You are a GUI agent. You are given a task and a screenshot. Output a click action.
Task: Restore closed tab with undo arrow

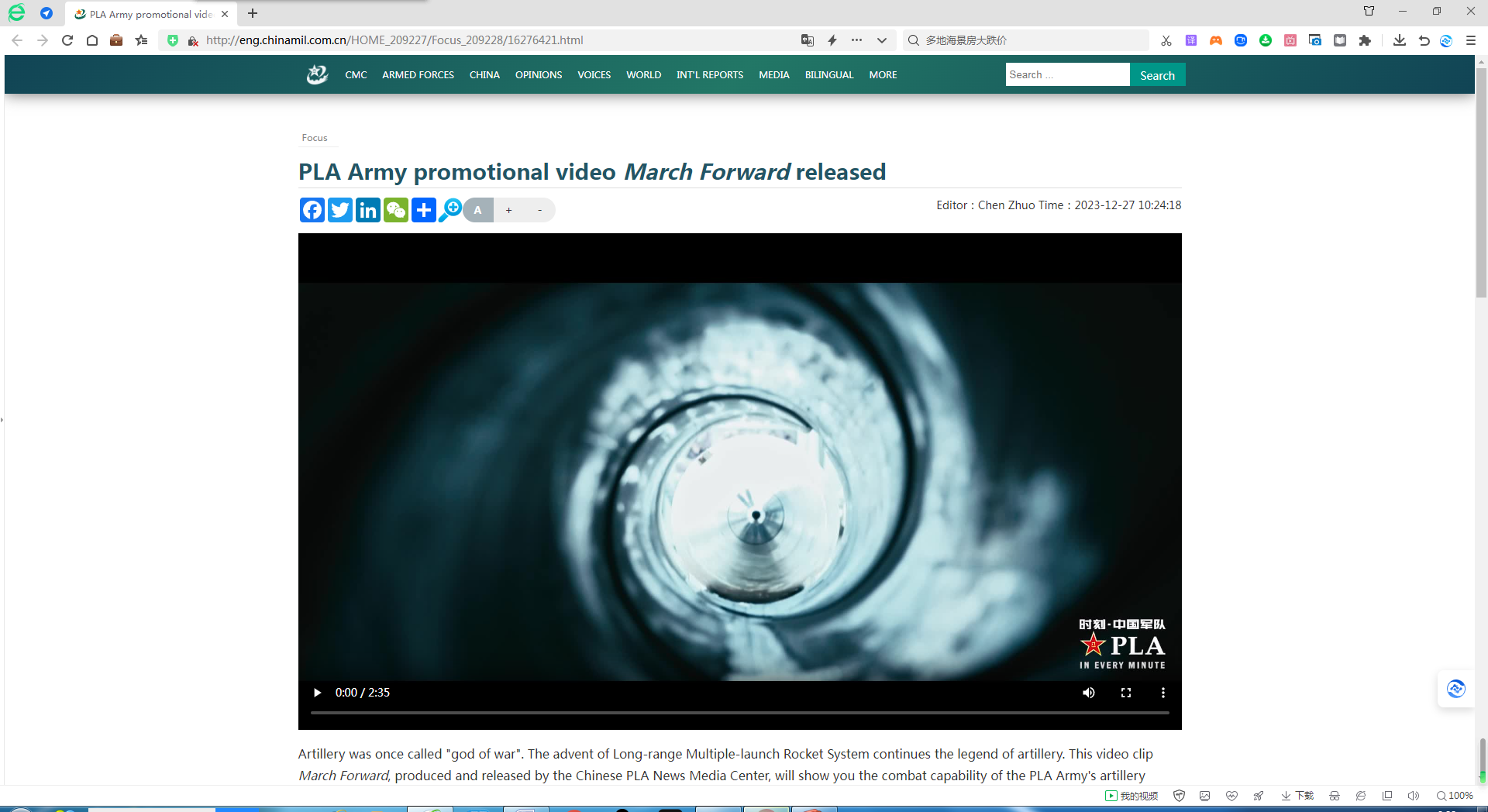pos(1424,40)
